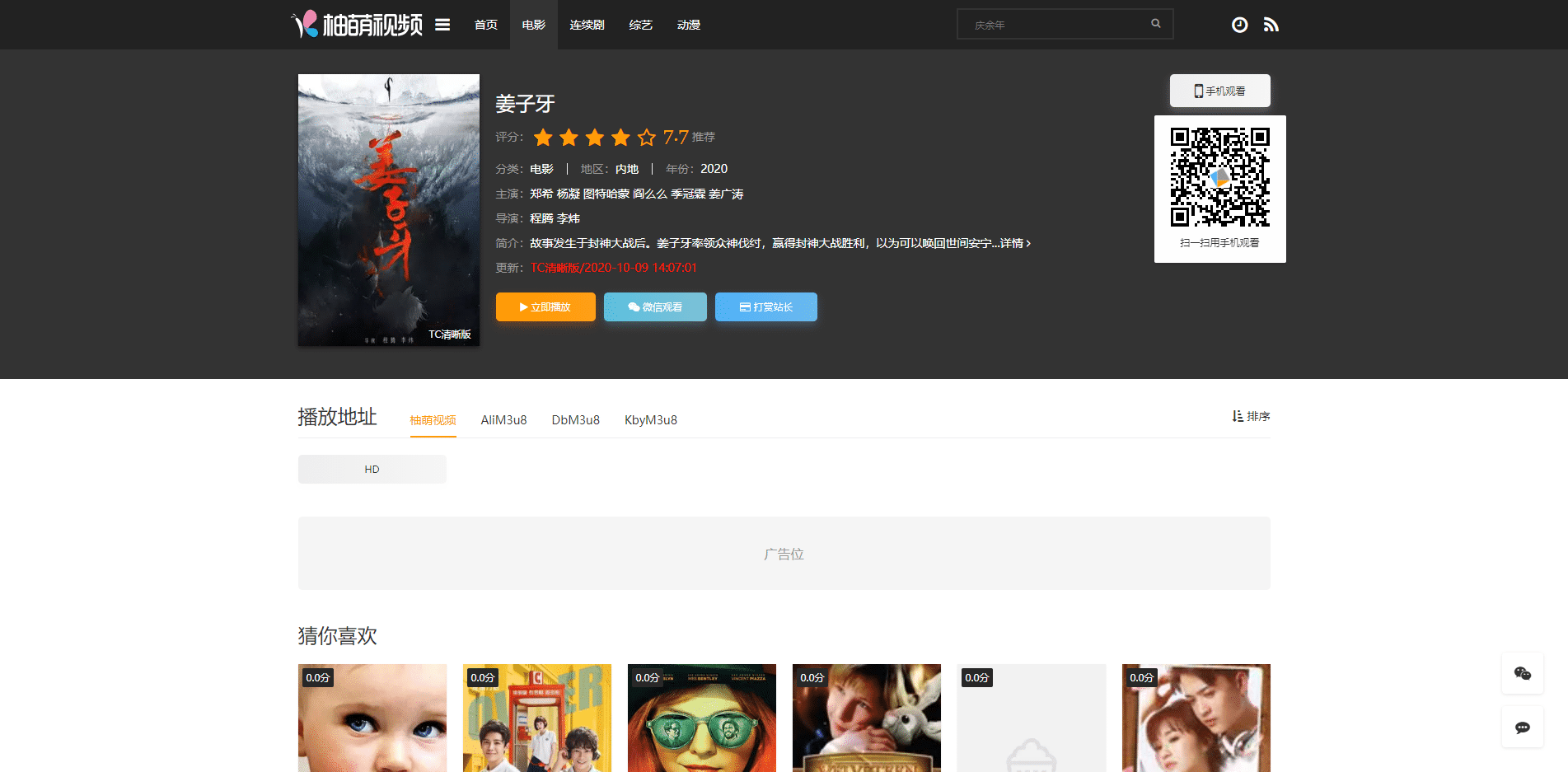
Task: Open the blank placeholder recommended thumbnail
Action: pos(1032,718)
